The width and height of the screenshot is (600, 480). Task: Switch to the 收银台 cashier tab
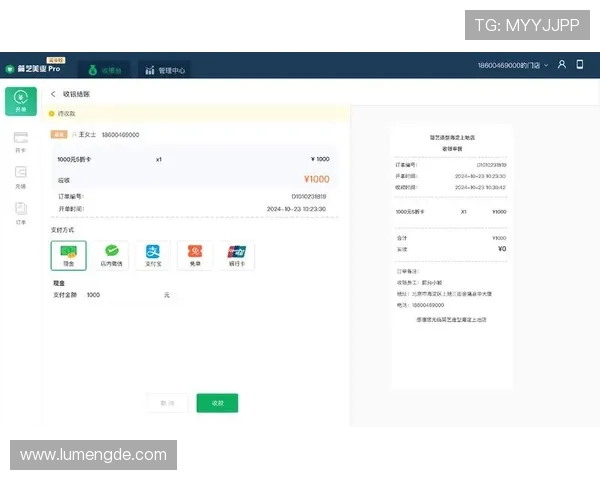pos(104,70)
